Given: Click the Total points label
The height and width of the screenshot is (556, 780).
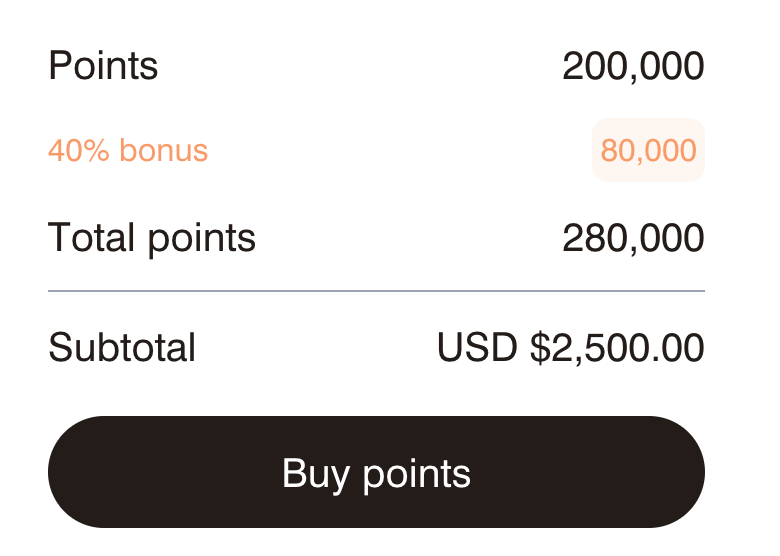Looking at the screenshot, I should click(x=152, y=238).
